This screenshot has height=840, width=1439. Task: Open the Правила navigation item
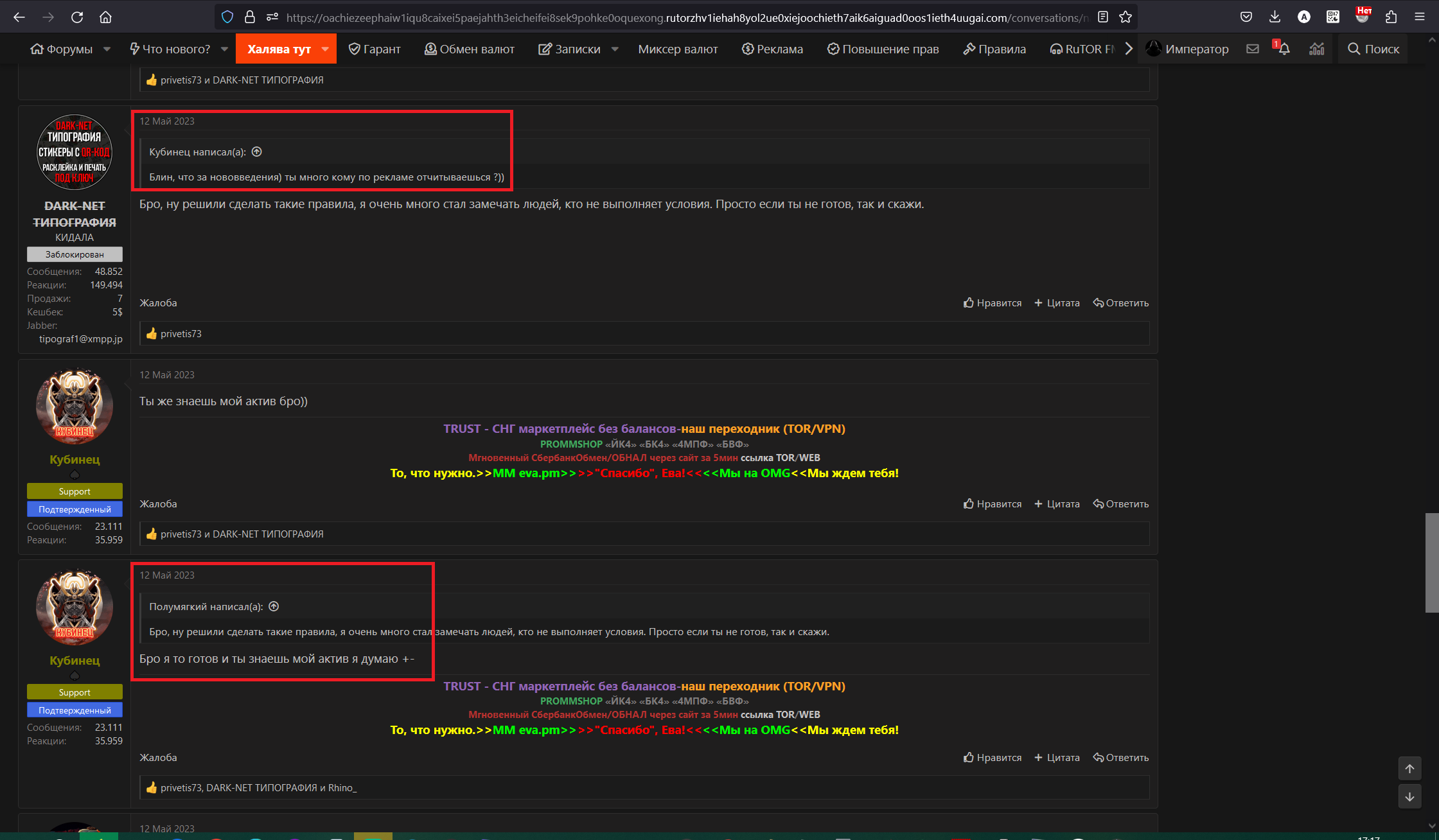tap(994, 49)
